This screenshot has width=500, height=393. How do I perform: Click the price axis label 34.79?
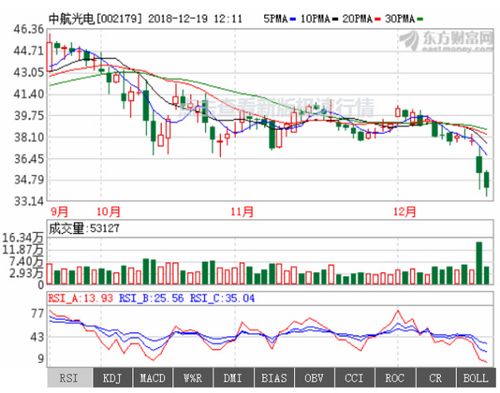29,180
